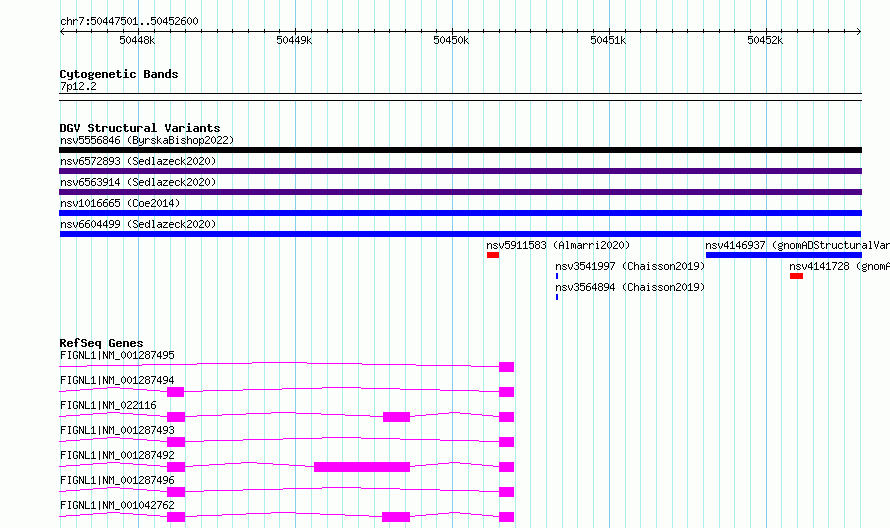Select the red nsv4141728 variant block
Viewport: 890px width, 528px height.
pos(796,276)
